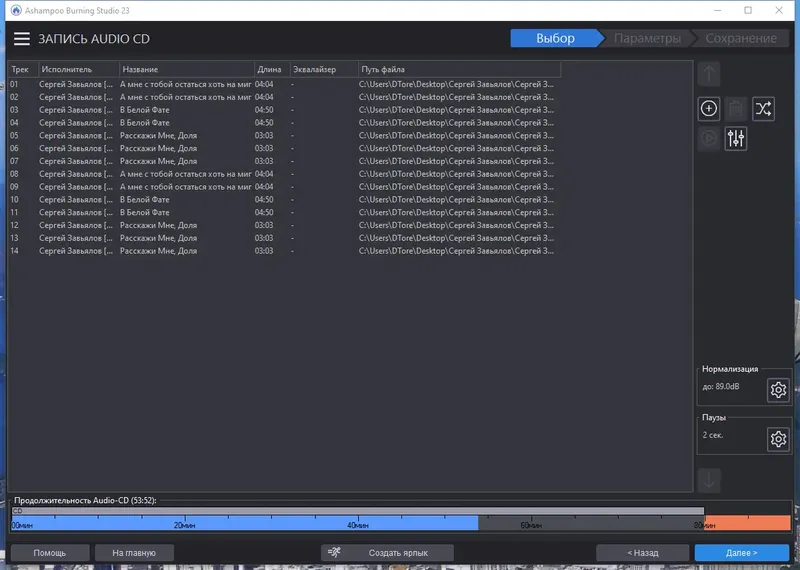
Task: Sort by the Трек column header
Action: coord(23,69)
